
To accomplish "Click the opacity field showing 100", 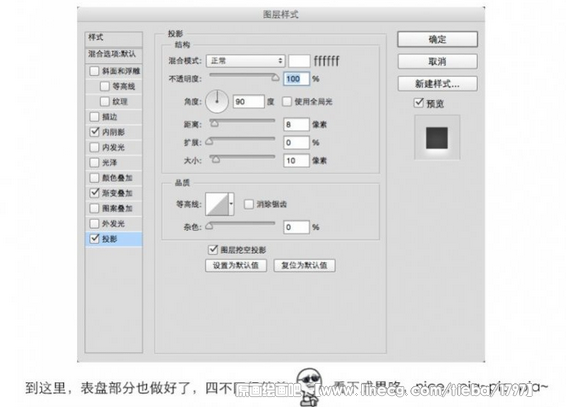I will click(x=296, y=79).
